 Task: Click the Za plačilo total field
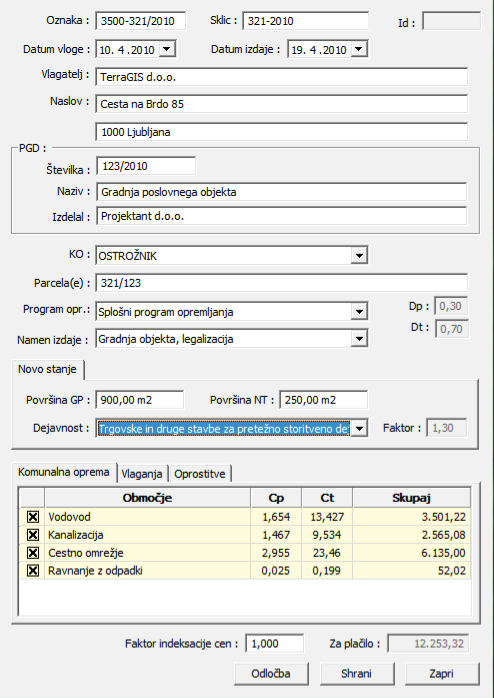pyautogui.click(x=428, y=644)
